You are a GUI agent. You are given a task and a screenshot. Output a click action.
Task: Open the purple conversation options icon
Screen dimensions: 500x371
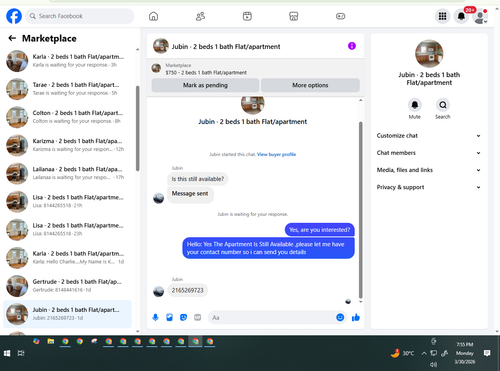[352, 46]
